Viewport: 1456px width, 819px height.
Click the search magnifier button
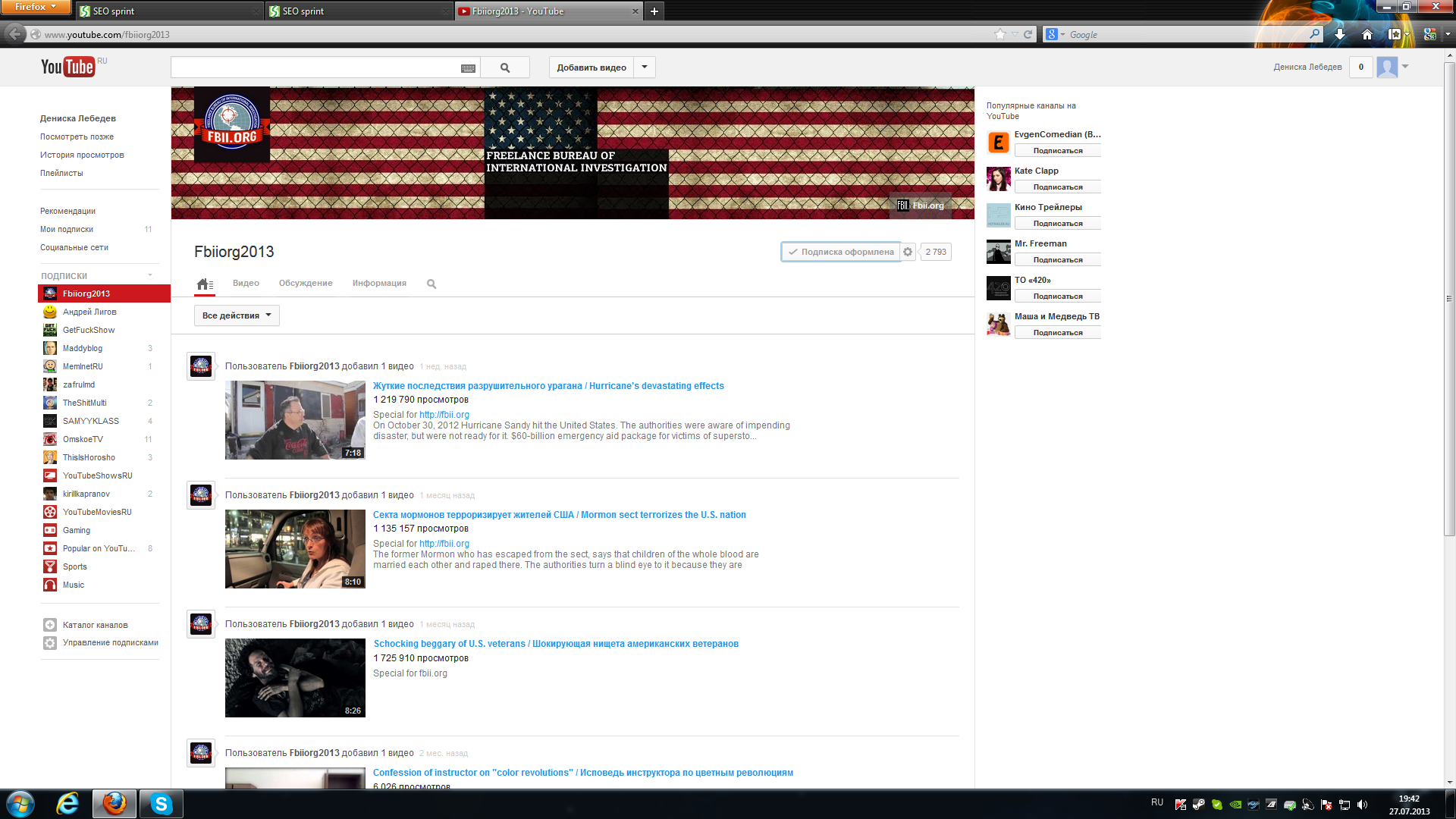coord(505,67)
